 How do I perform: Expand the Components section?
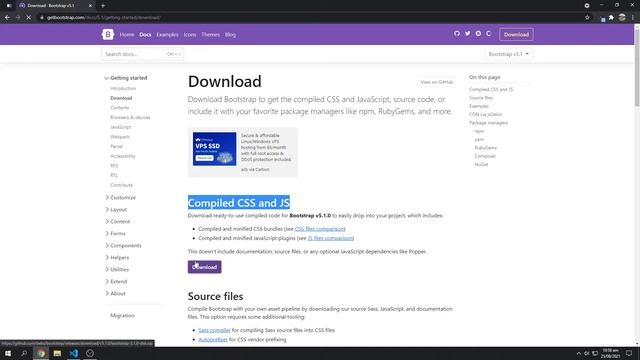tap(123, 246)
